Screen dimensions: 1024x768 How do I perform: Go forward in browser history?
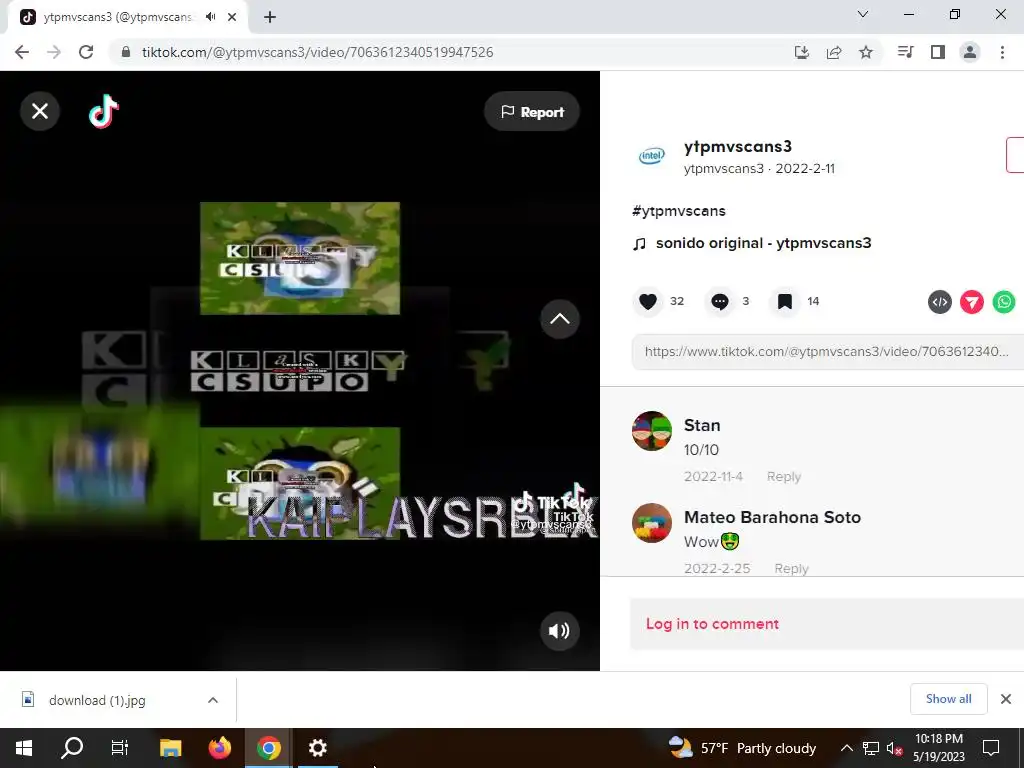54,52
